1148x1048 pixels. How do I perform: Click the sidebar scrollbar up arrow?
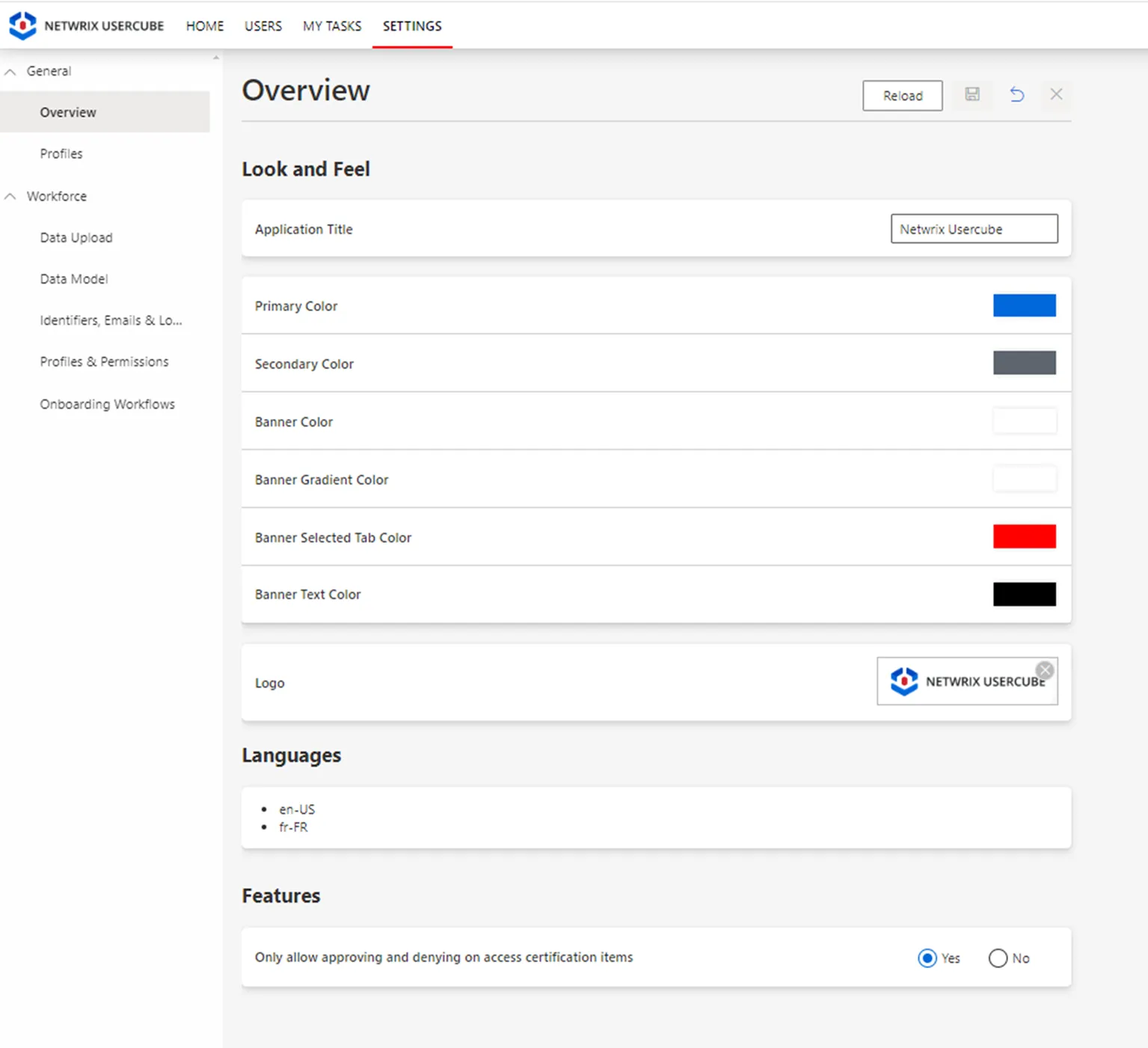click(x=216, y=58)
